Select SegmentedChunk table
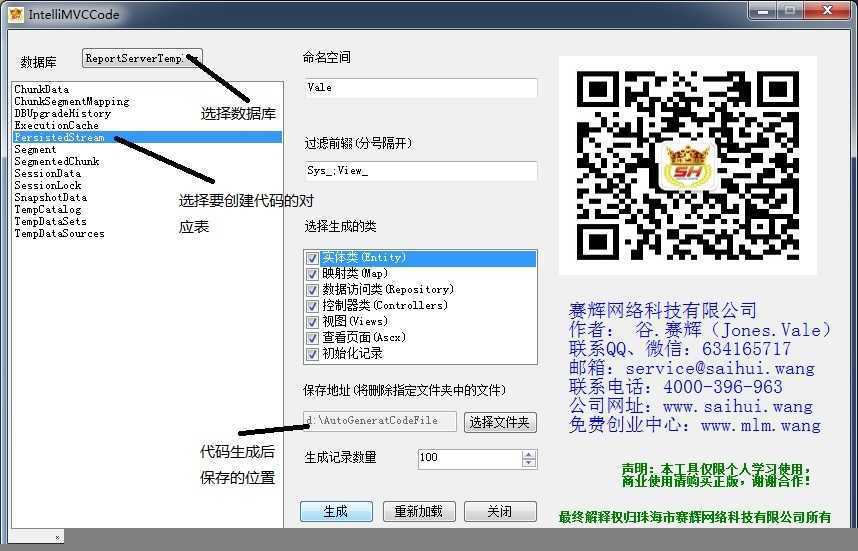The image size is (858, 551). (x=56, y=161)
